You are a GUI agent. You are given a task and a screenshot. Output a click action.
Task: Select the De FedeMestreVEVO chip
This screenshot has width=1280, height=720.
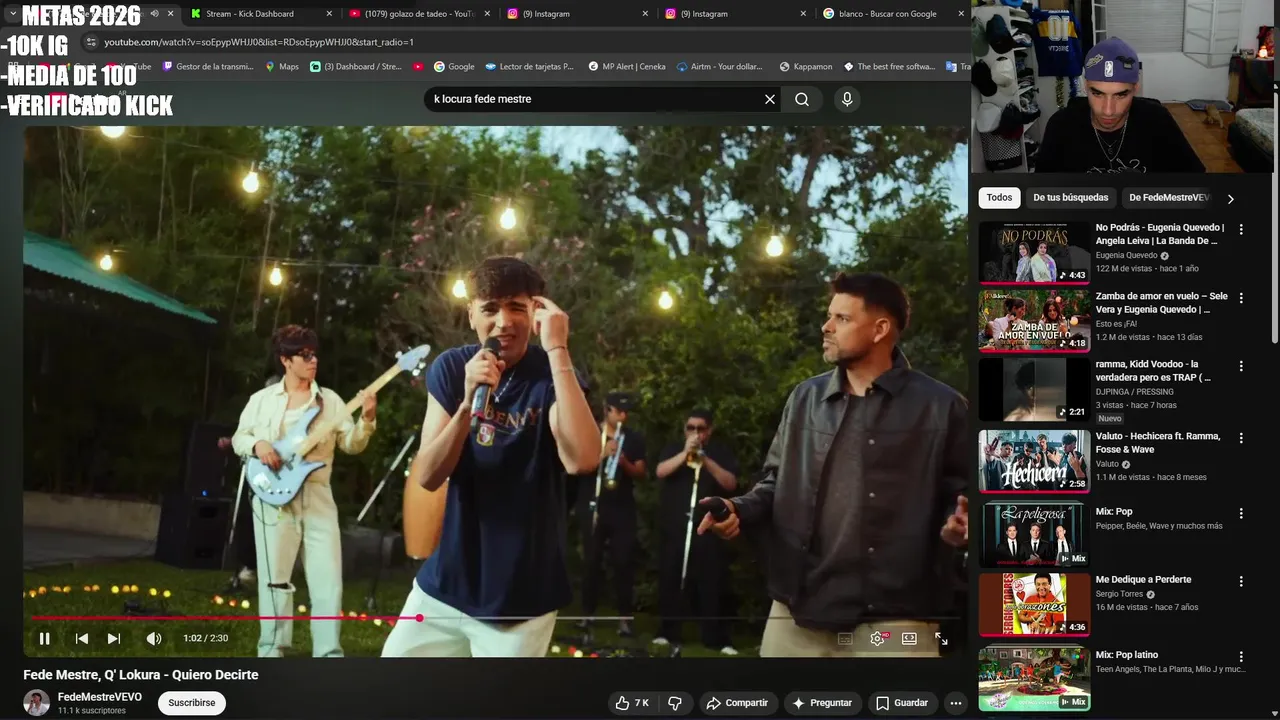(x=1169, y=198)
